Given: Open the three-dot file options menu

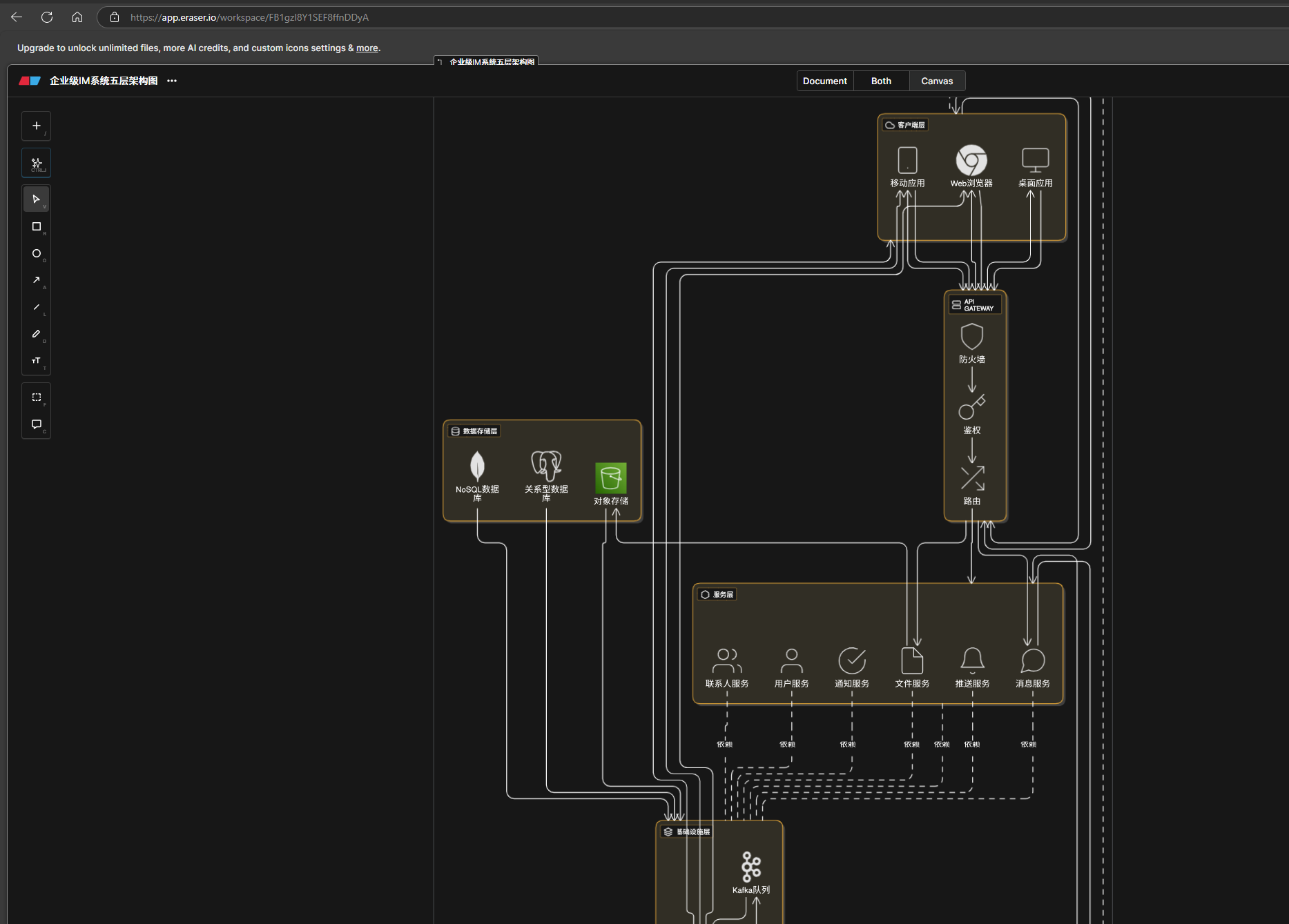Looking at the screenshot, I should [x=172, y=81].
